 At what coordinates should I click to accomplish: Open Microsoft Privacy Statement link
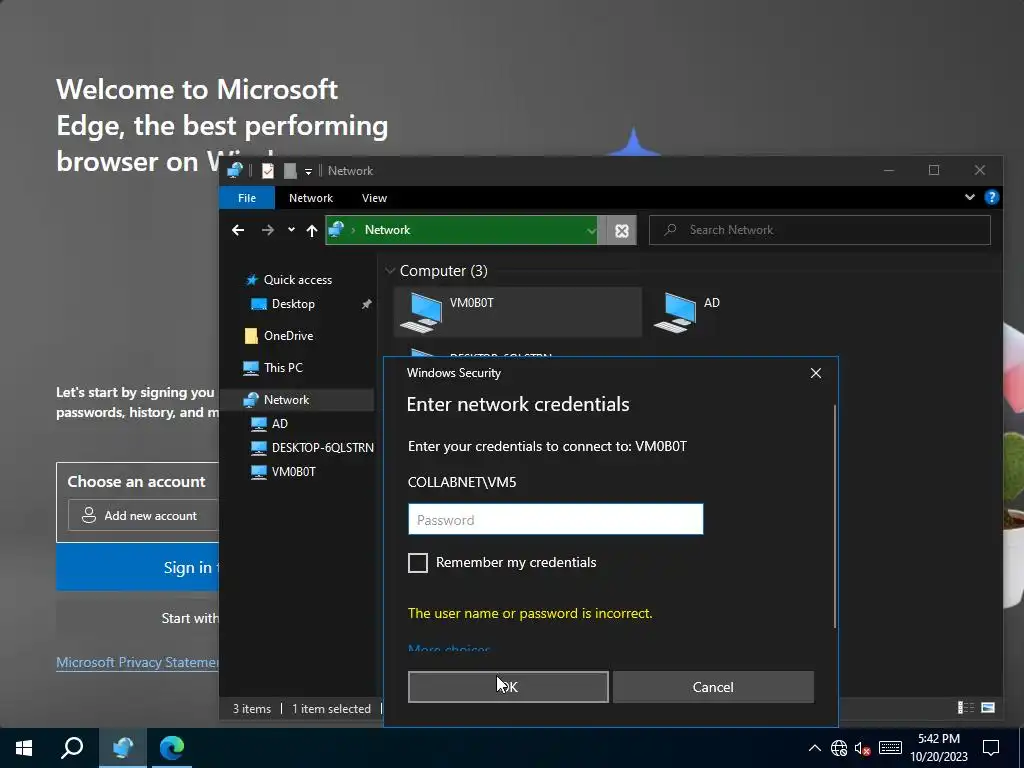click(137, 662)
